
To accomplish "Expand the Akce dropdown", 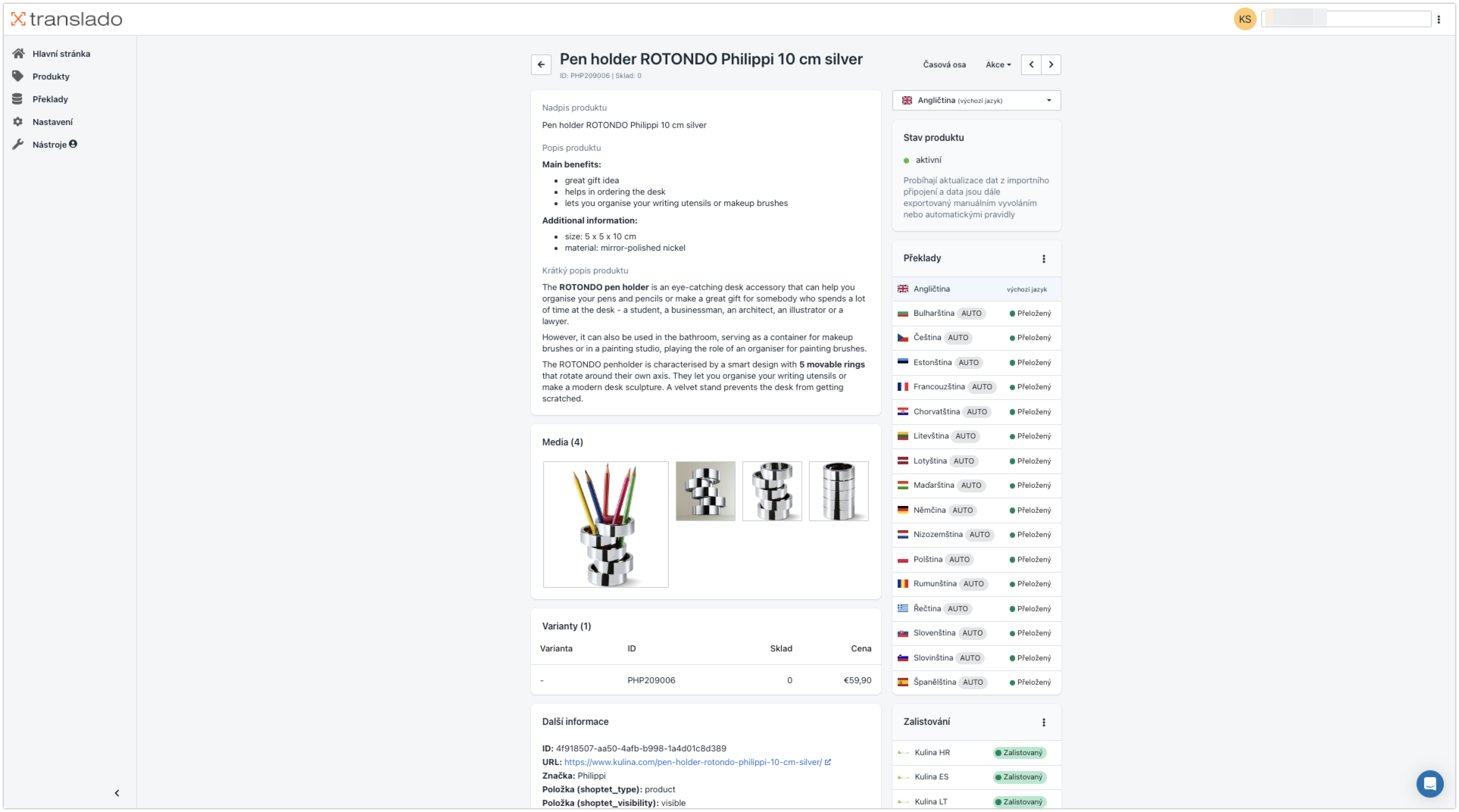I will (x=998, y=64).
